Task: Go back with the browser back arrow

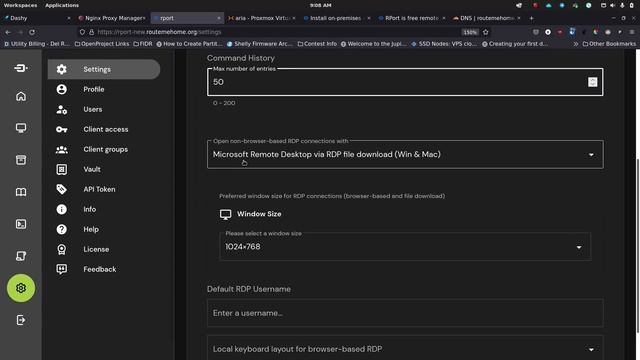Action: pos(8,32)
